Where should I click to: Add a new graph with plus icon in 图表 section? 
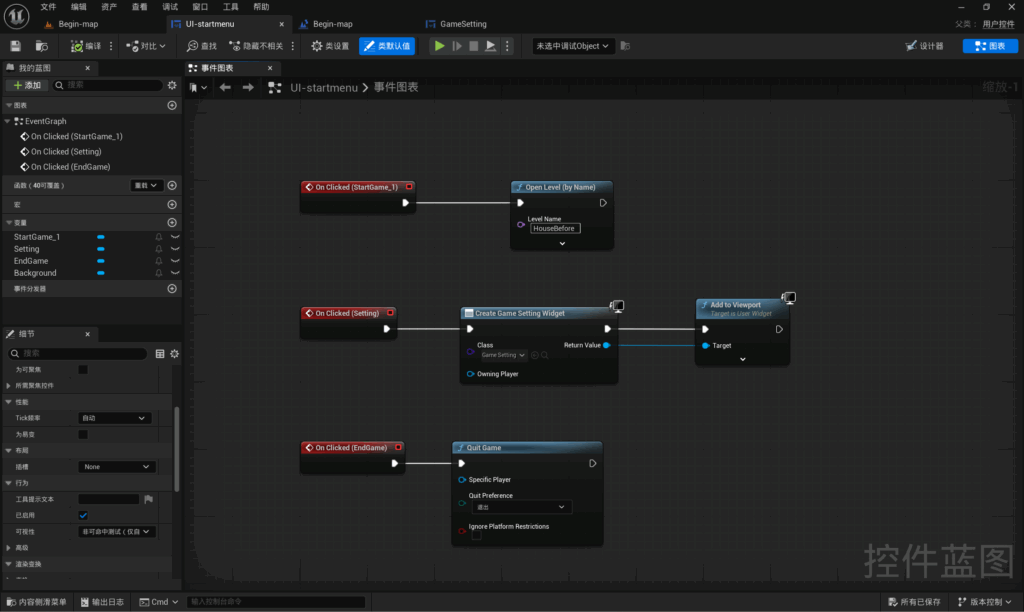pos(172,105)
